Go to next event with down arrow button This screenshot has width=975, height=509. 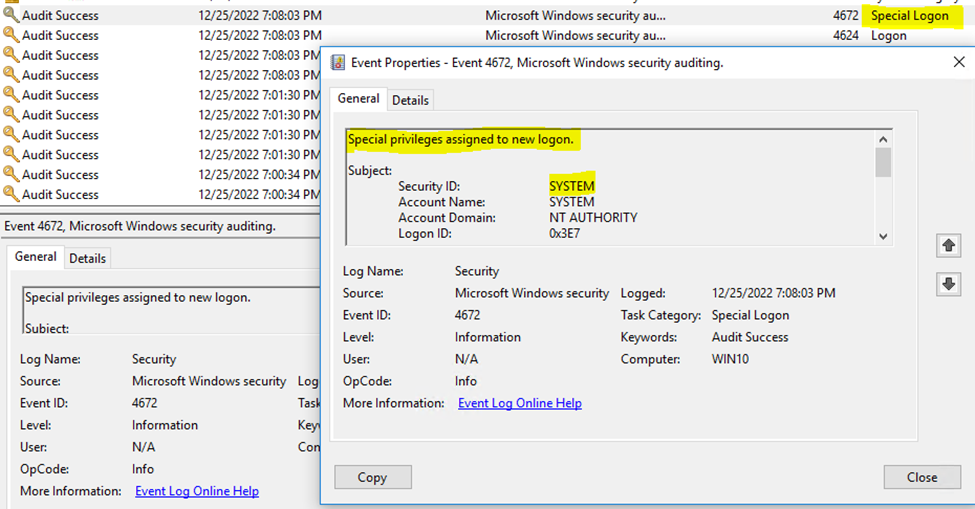point(948,285)
